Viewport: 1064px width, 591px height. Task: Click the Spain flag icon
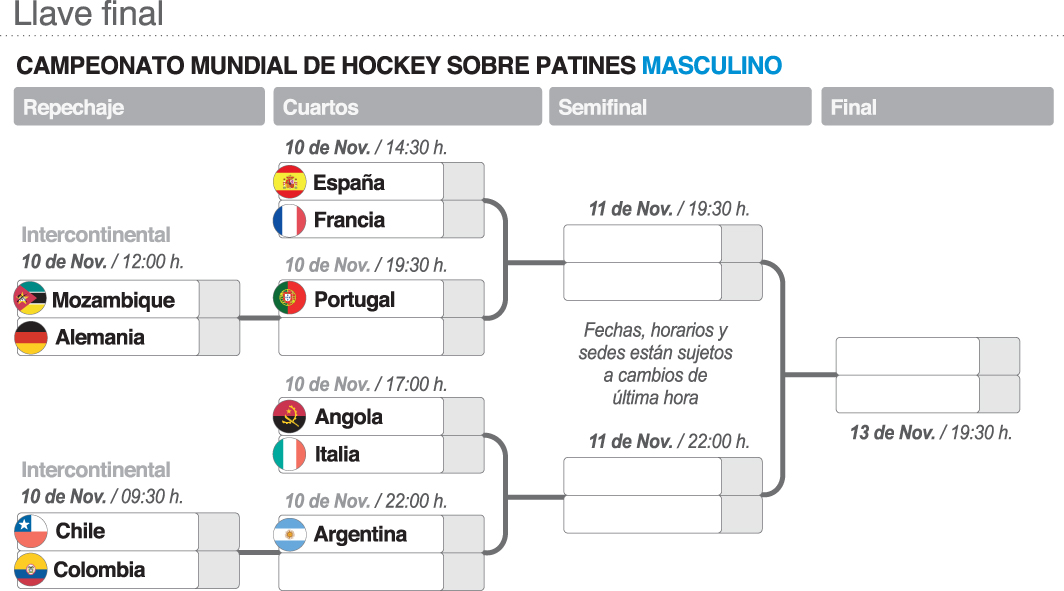pos(290,182)
